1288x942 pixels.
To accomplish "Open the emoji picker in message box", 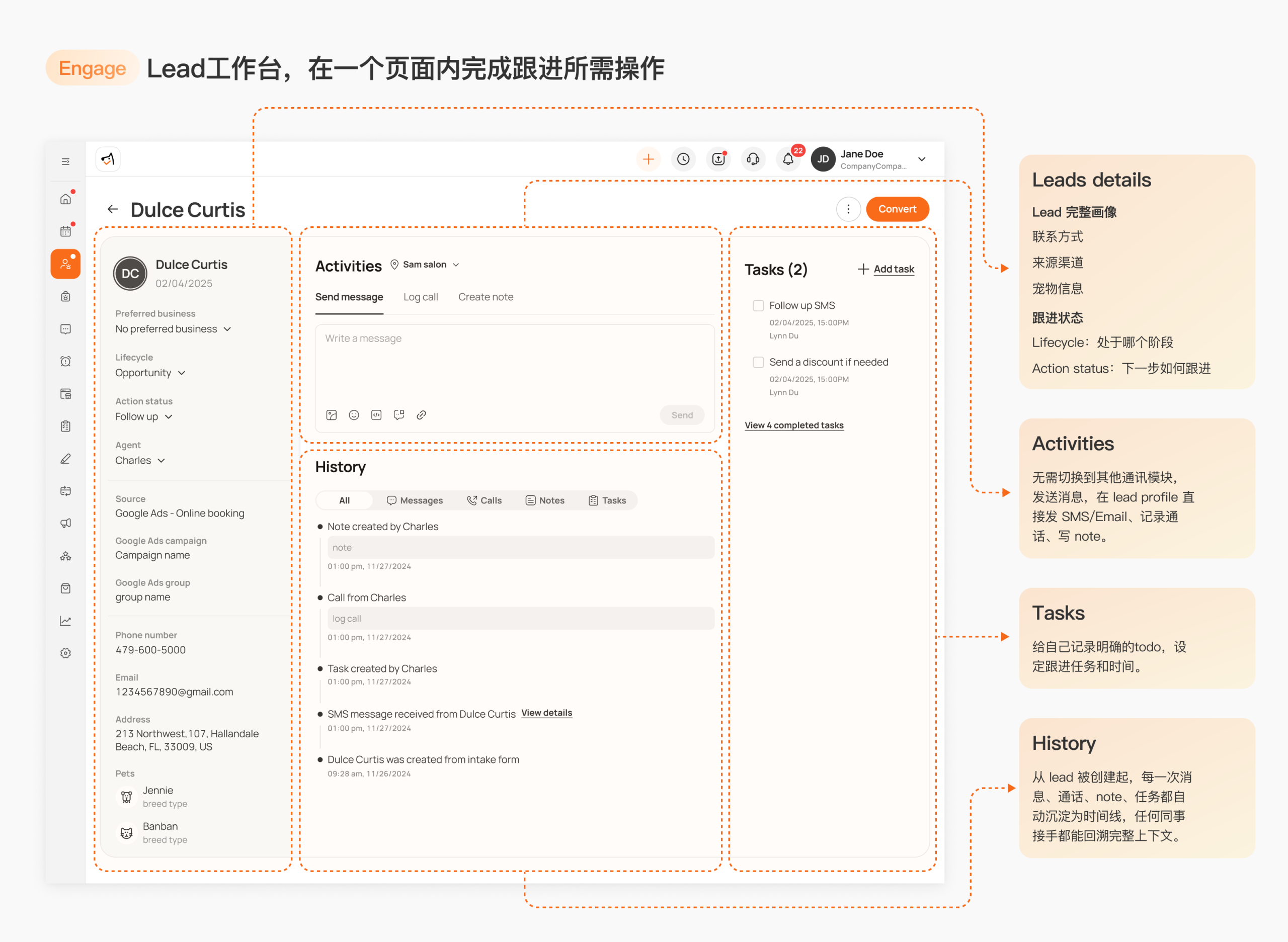I will coord(354,415).
